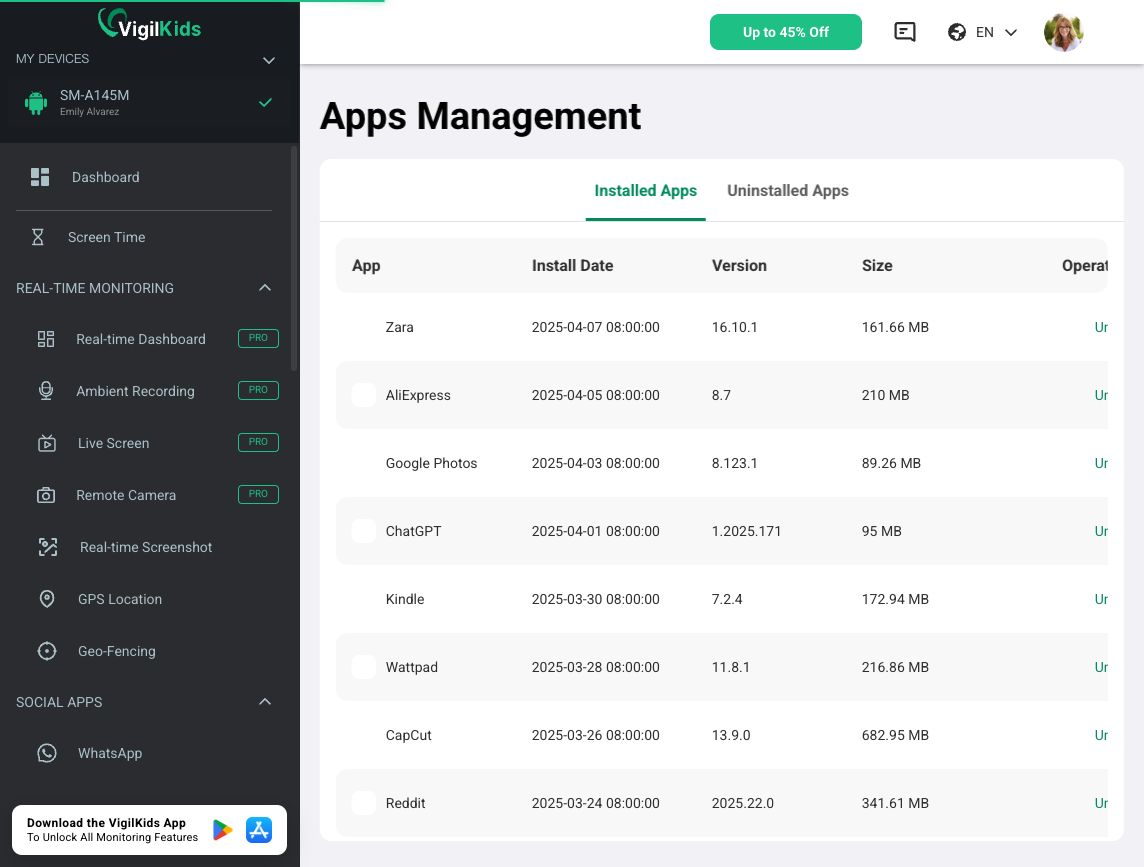Click the Google Photos app name
The image size is (1144, 867).
tap(431, 463)
